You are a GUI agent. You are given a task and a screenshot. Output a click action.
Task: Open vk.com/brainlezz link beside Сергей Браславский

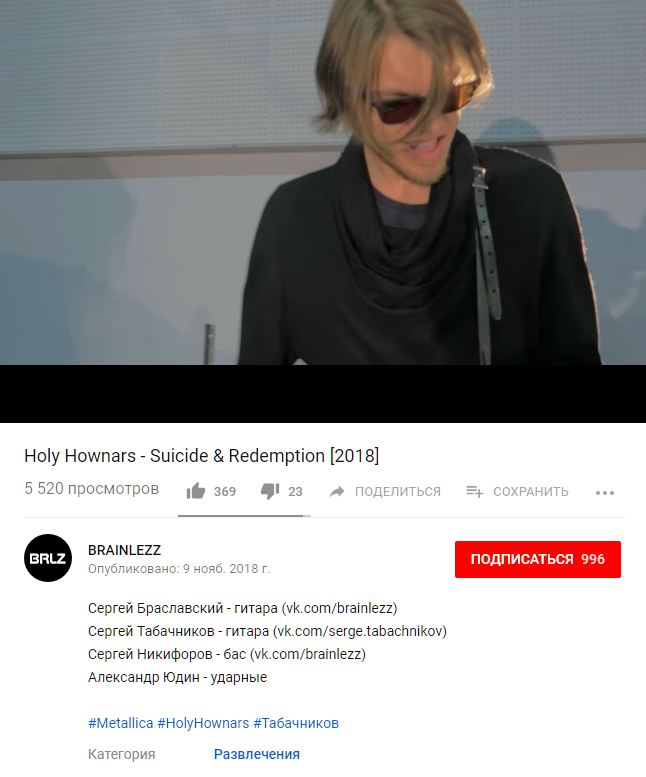click(x=340, y=608)
